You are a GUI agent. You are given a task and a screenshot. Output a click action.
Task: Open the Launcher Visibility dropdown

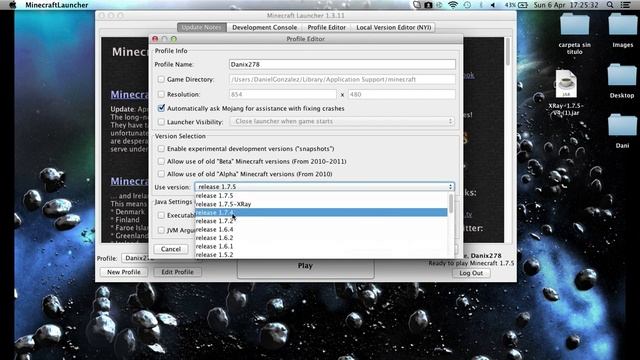coord(342,121)
